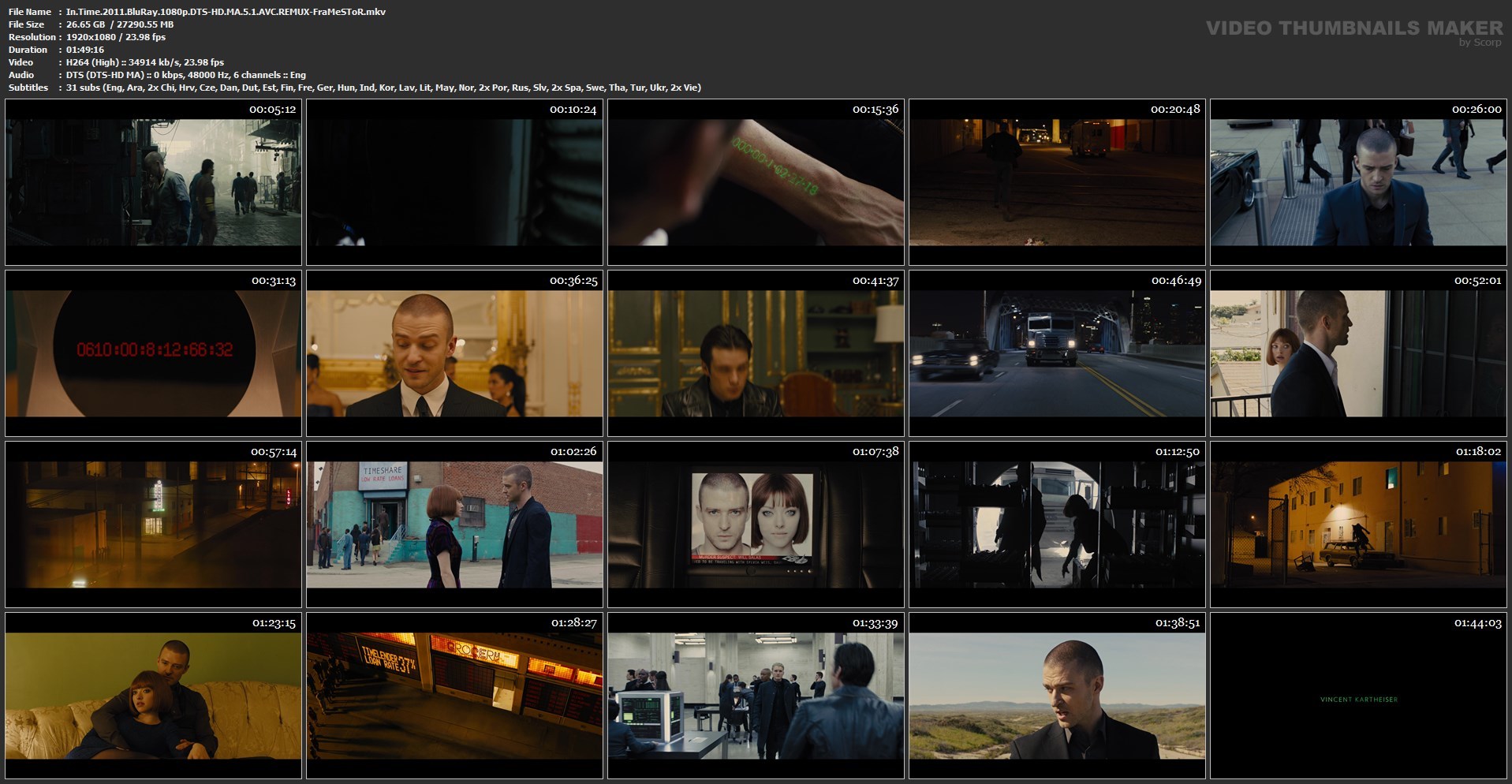Click the H264 (High) video info line
This screenshot has width=1512, height=784.
pyautogui.click(x=145, y=62)
